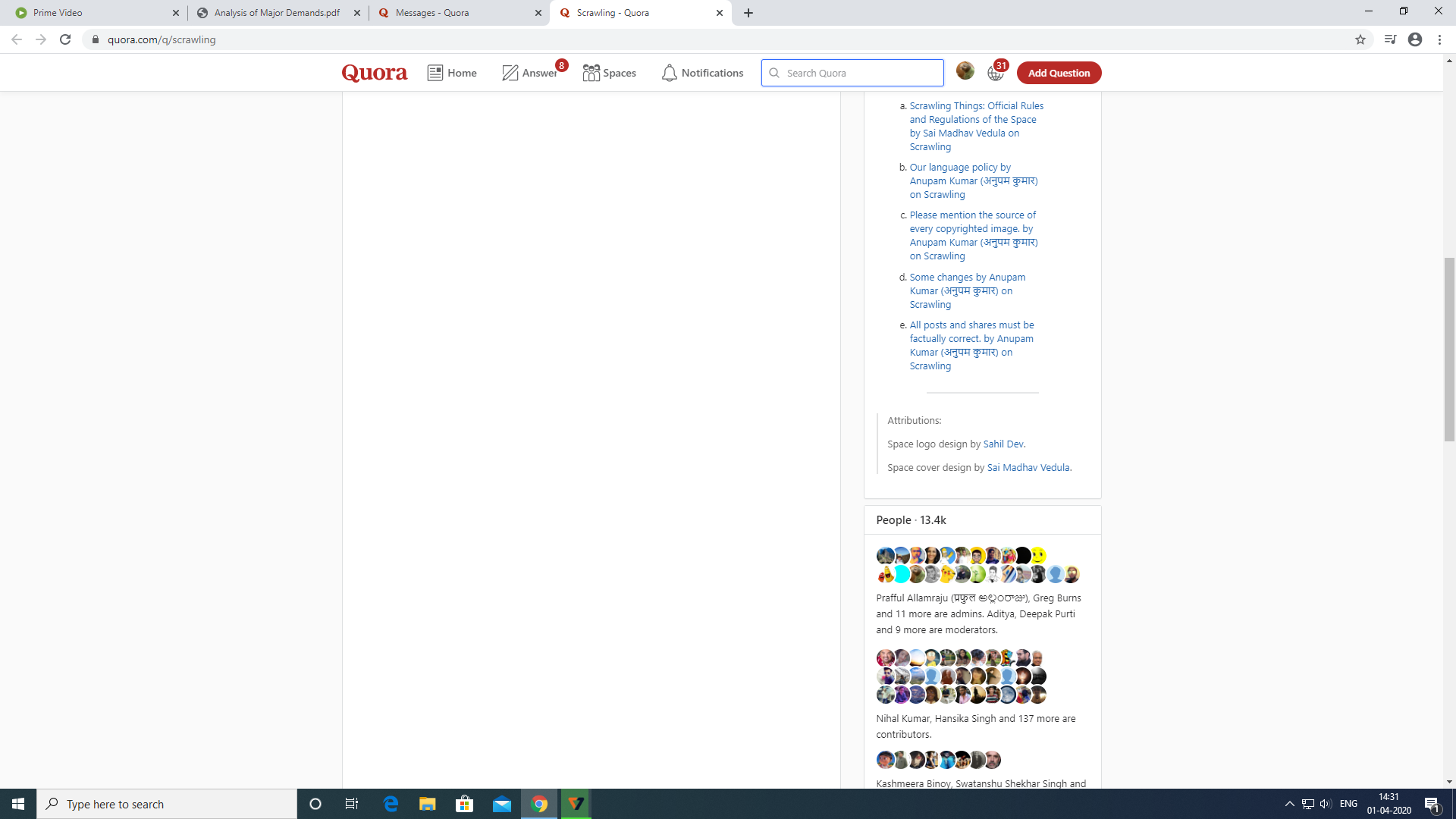This screenshot has width=1456, height=819.
Task: Open Some changes by Anupam Kumar link
Action: (x=968, y=290)
